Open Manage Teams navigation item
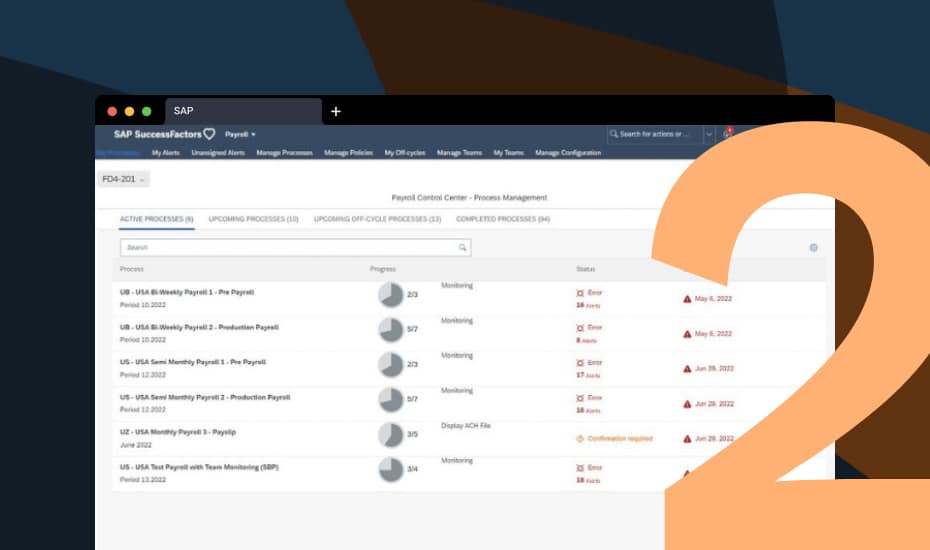The height and width of the screenshot is (550, 930). coord(459,153)
